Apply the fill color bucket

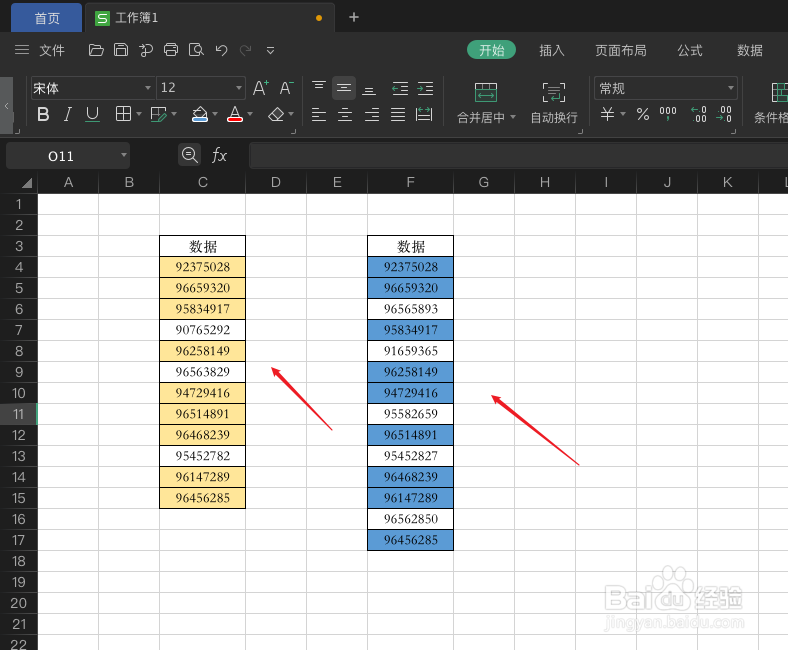tap(200, 114)
